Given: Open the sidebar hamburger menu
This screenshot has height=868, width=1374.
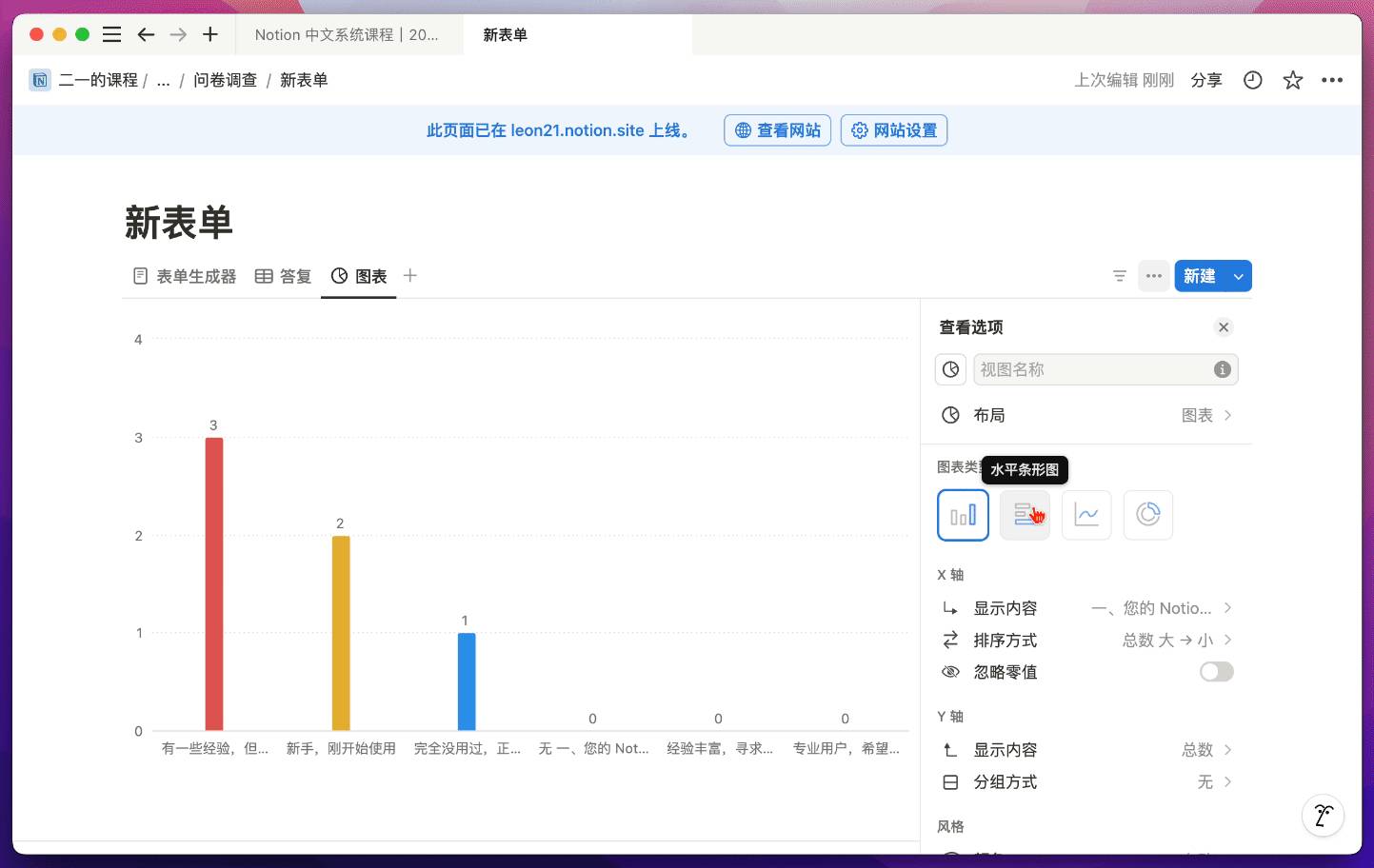Looking at the screenshot, I should click(x=111, y=34).
